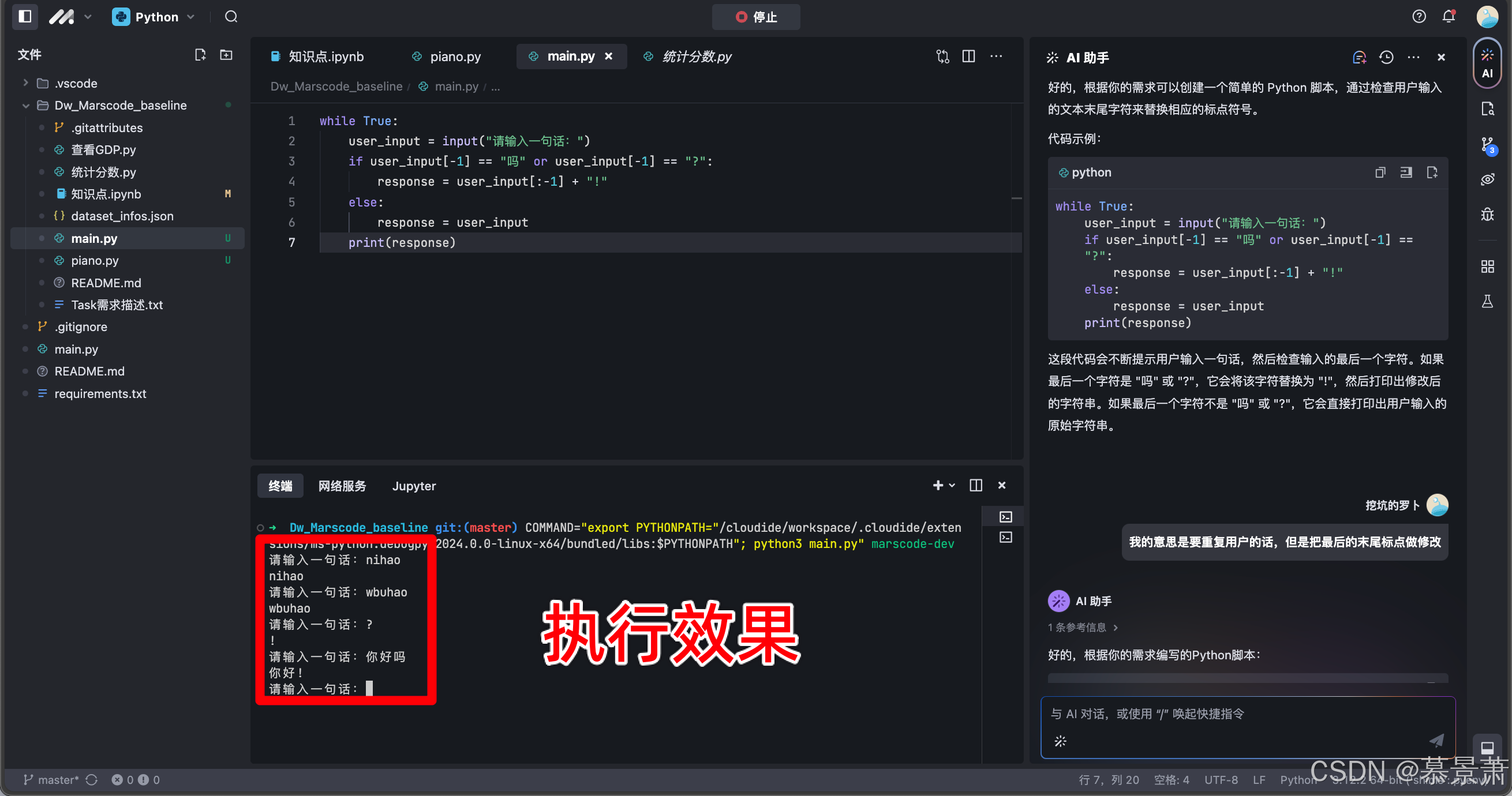Toggle the split editor layout button
The image size is (1512, 796).
click(968, 57)
